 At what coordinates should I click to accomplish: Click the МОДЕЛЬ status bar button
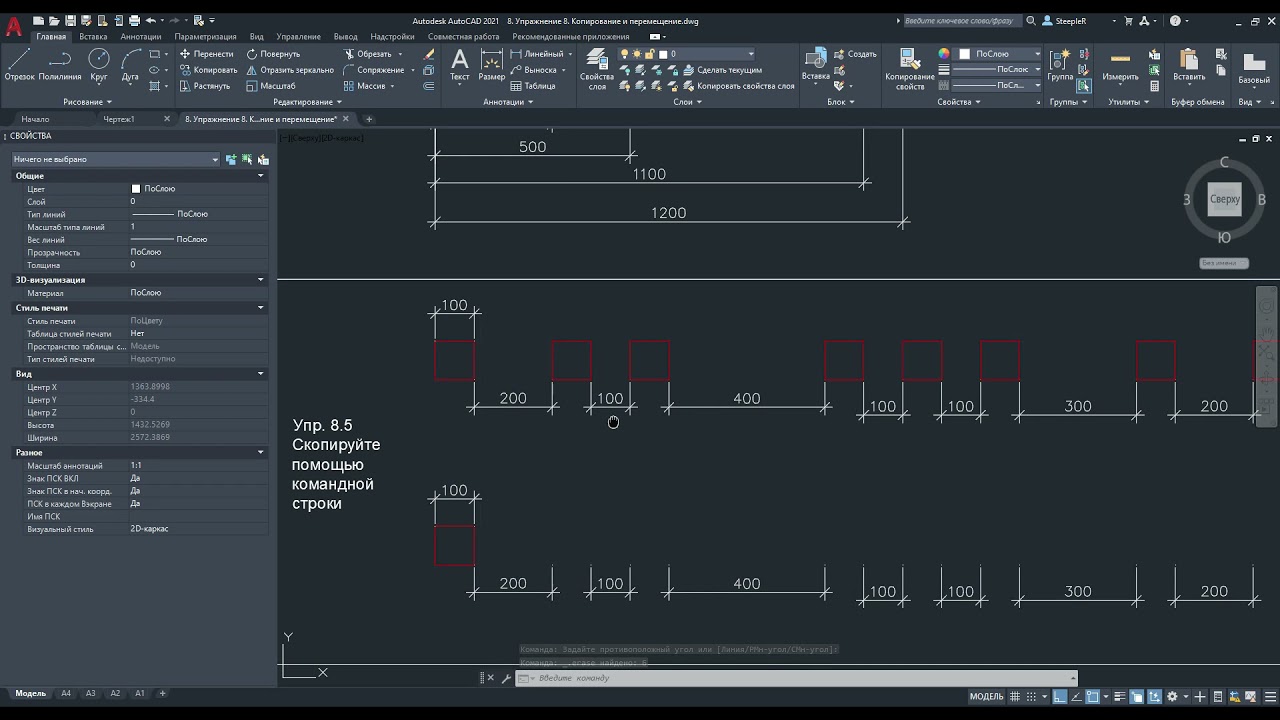[x=986, y=697]
